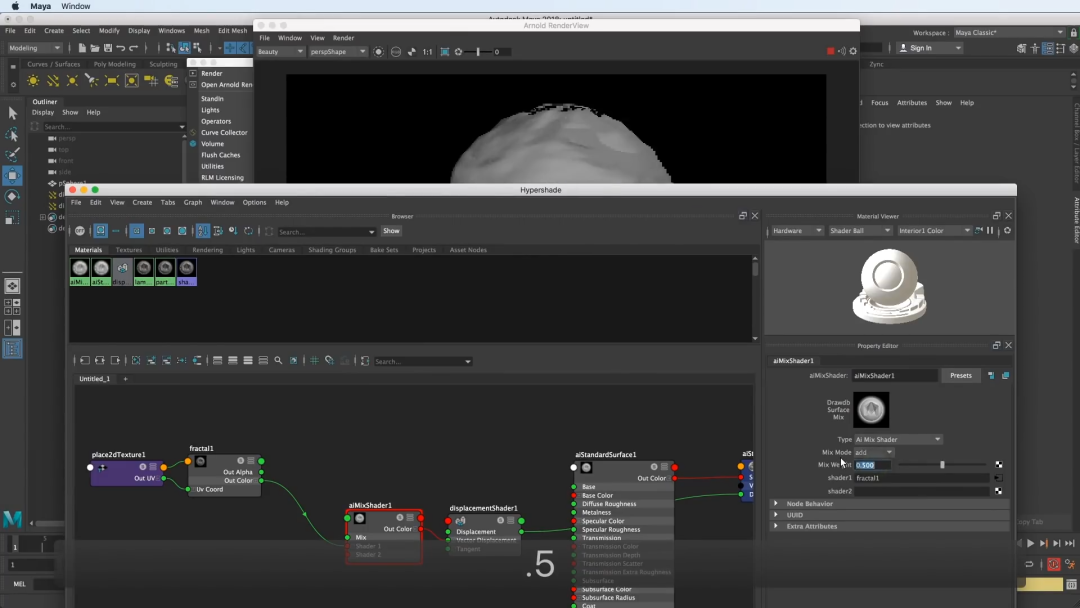Open Hypershade Tabs menu
This screenshot has height=608, width=1080.
coord(167,202)
